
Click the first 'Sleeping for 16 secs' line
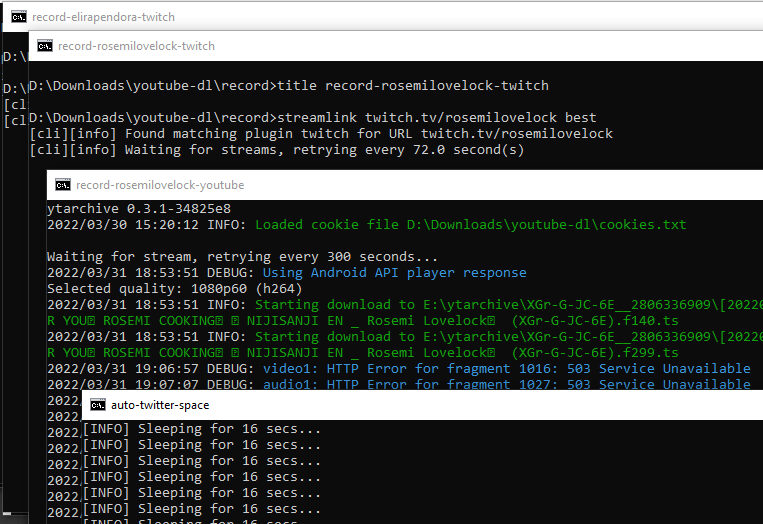coord(202,429)
